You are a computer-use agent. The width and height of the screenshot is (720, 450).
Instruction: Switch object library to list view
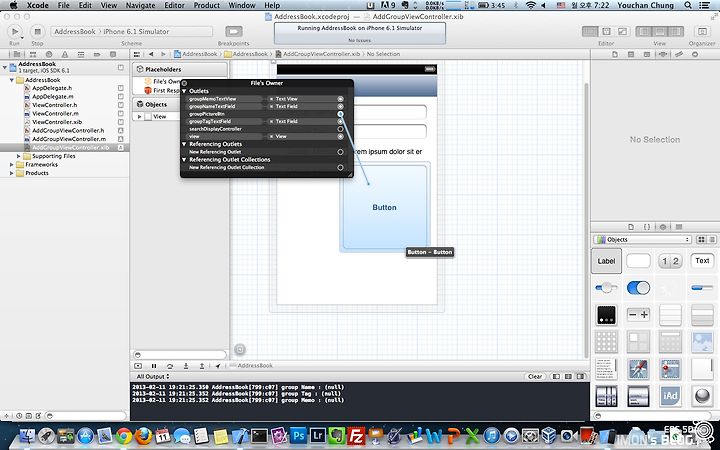click(x=712, y=240)
